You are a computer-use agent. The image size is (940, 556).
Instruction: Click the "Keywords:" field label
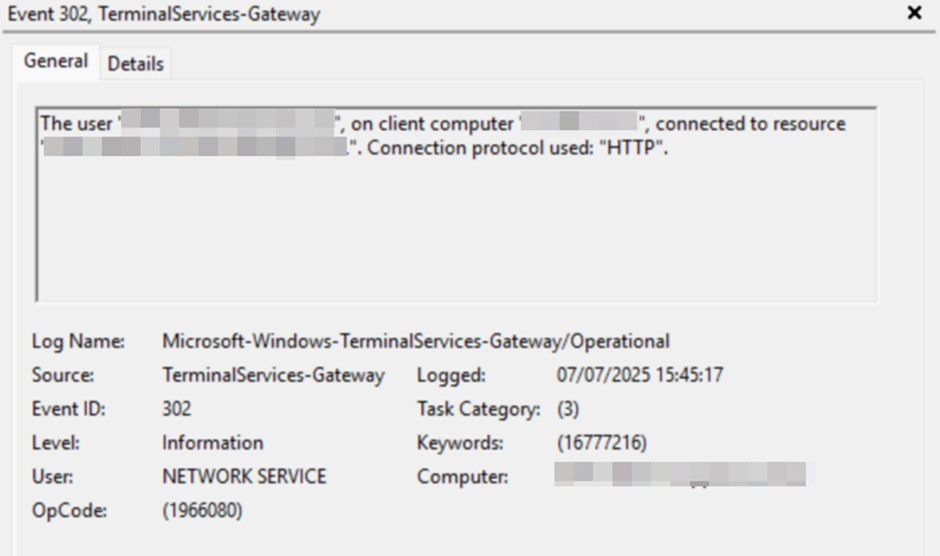tap(460, 442)
